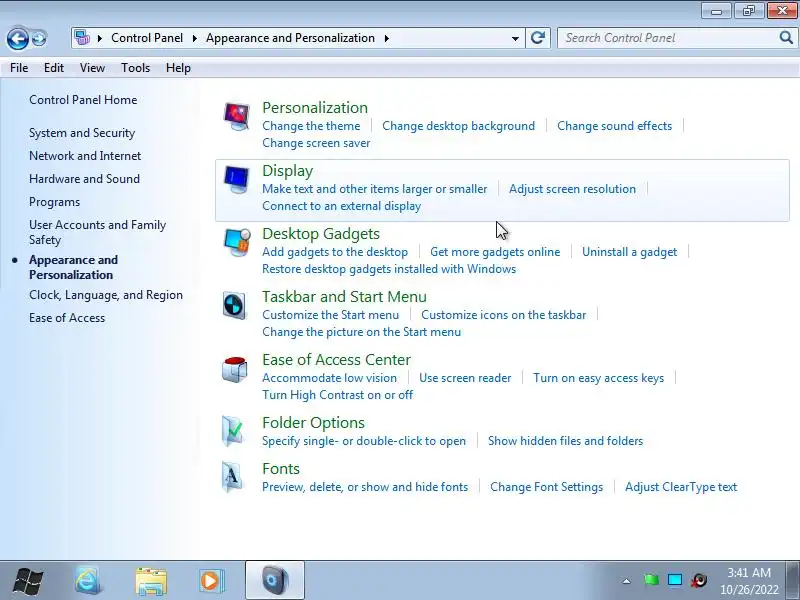800x600 pixels.
Task: Open User Accounts and Family Safety
Action: [97, 232]
